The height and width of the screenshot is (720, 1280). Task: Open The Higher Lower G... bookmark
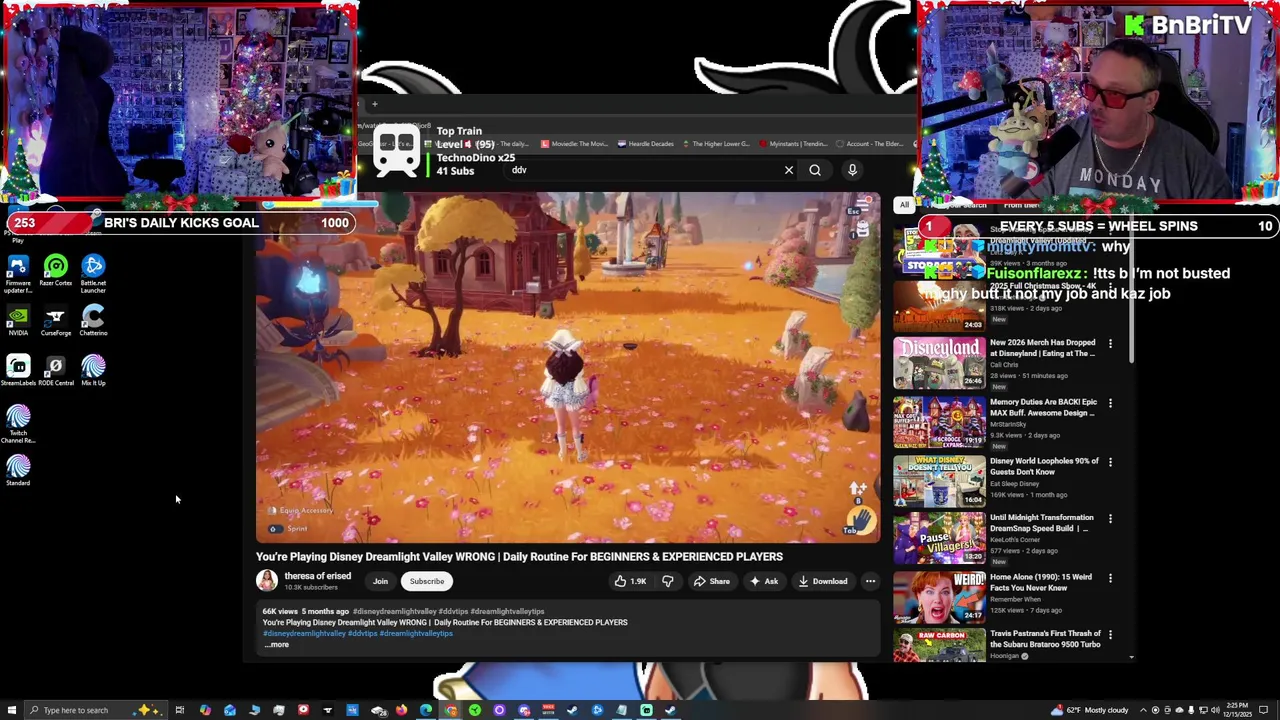click(x=716, y=144)
